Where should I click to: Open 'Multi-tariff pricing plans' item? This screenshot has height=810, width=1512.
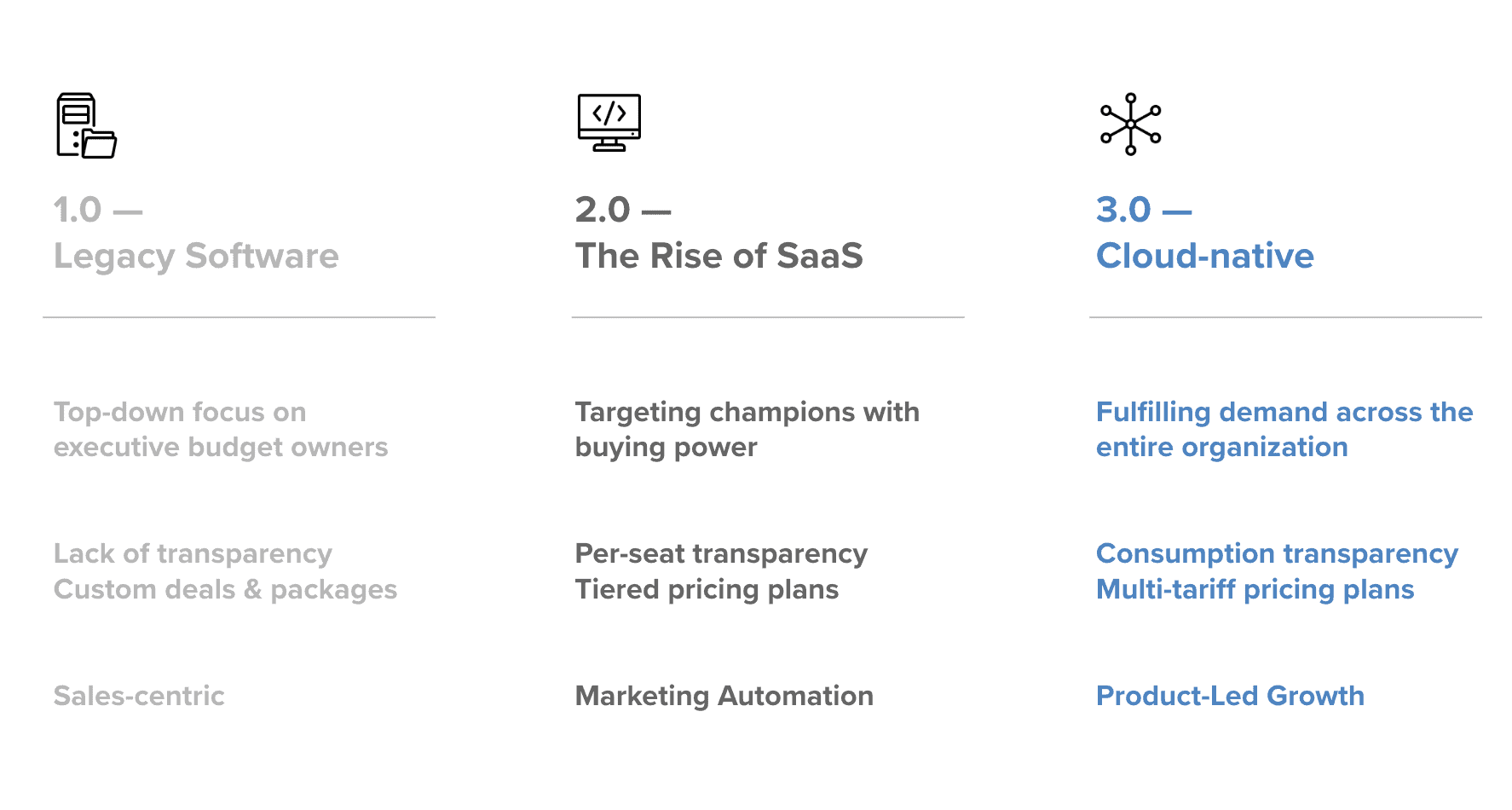[1255, 590]
